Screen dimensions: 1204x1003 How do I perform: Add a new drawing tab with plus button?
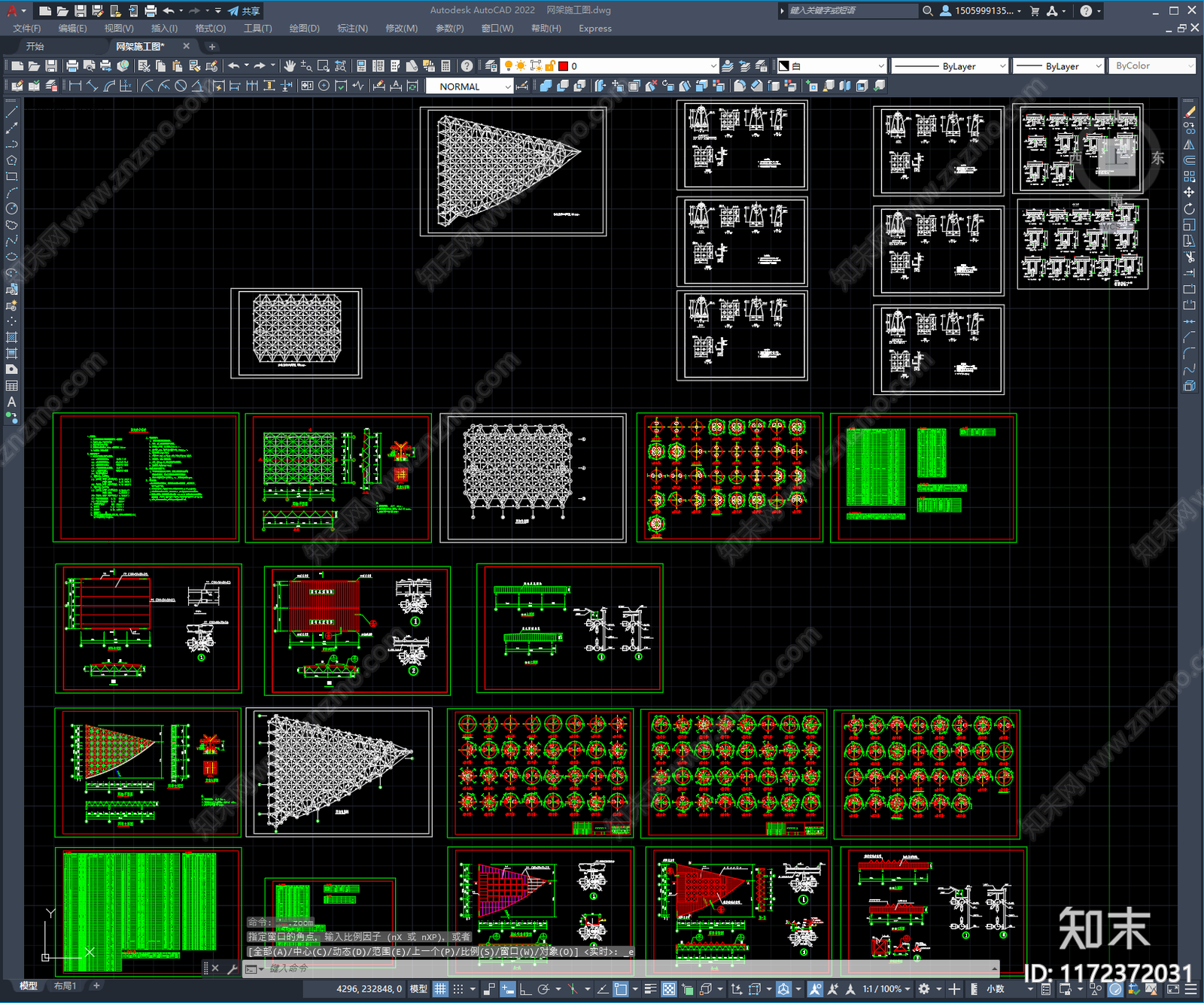[211, 47]
